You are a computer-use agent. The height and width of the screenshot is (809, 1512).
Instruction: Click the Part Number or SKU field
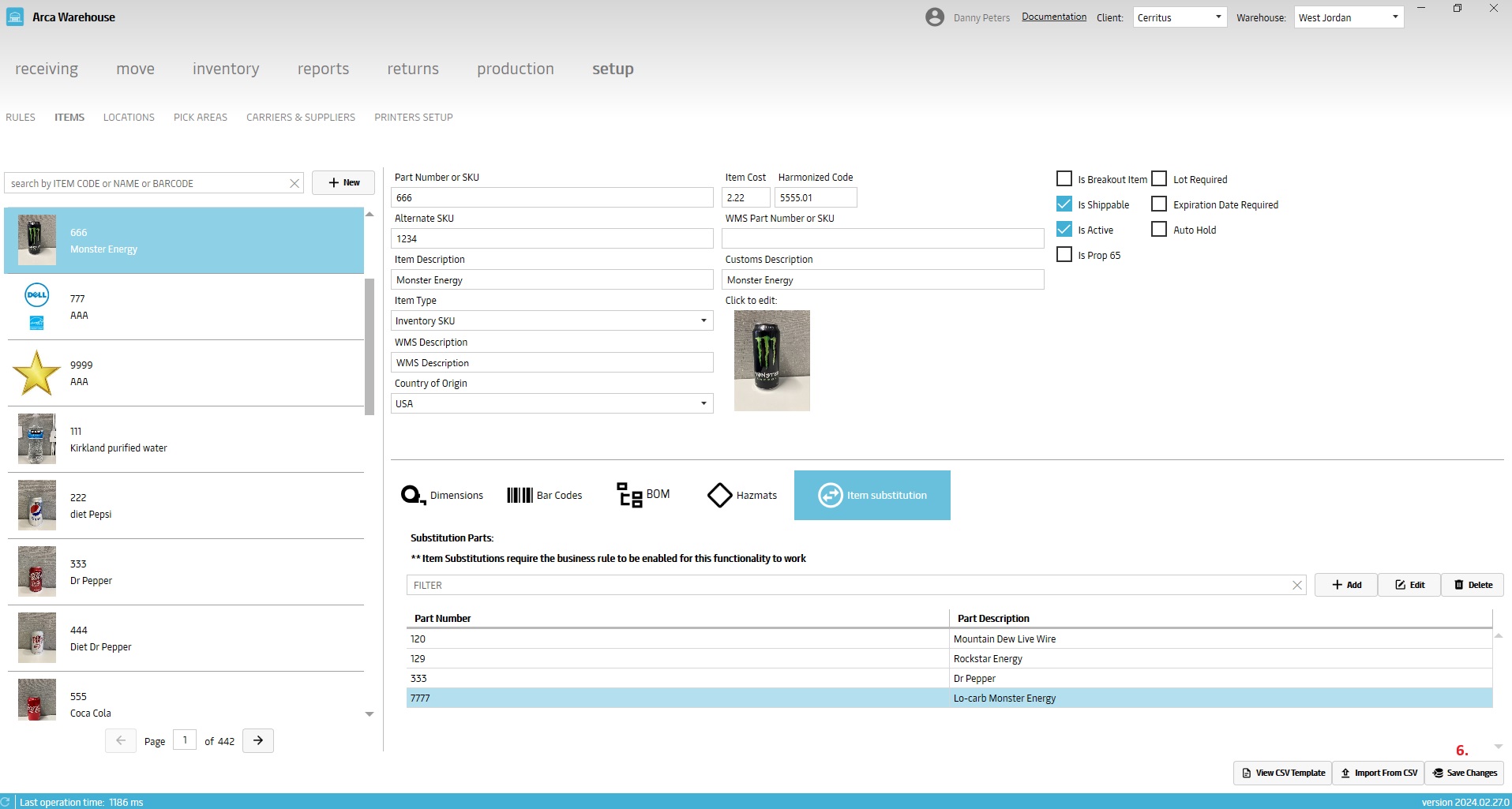coord(552,197)
